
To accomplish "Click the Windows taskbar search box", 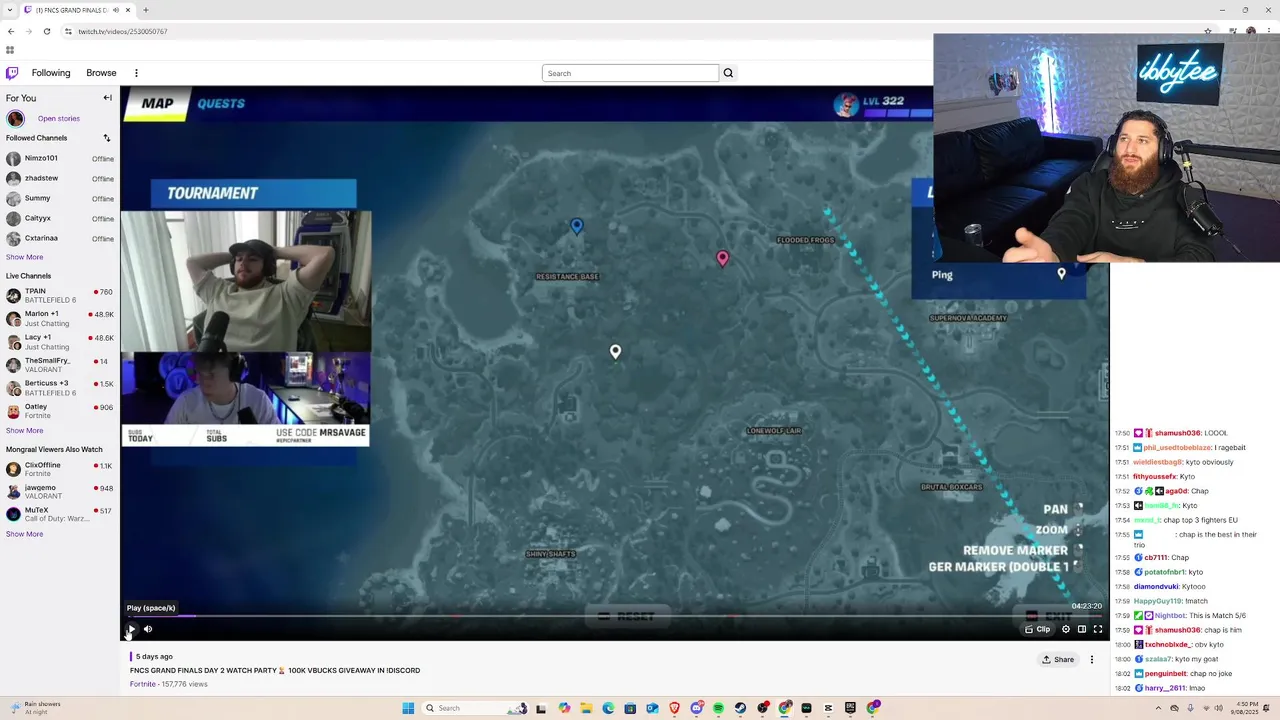I will coord(474,708).
